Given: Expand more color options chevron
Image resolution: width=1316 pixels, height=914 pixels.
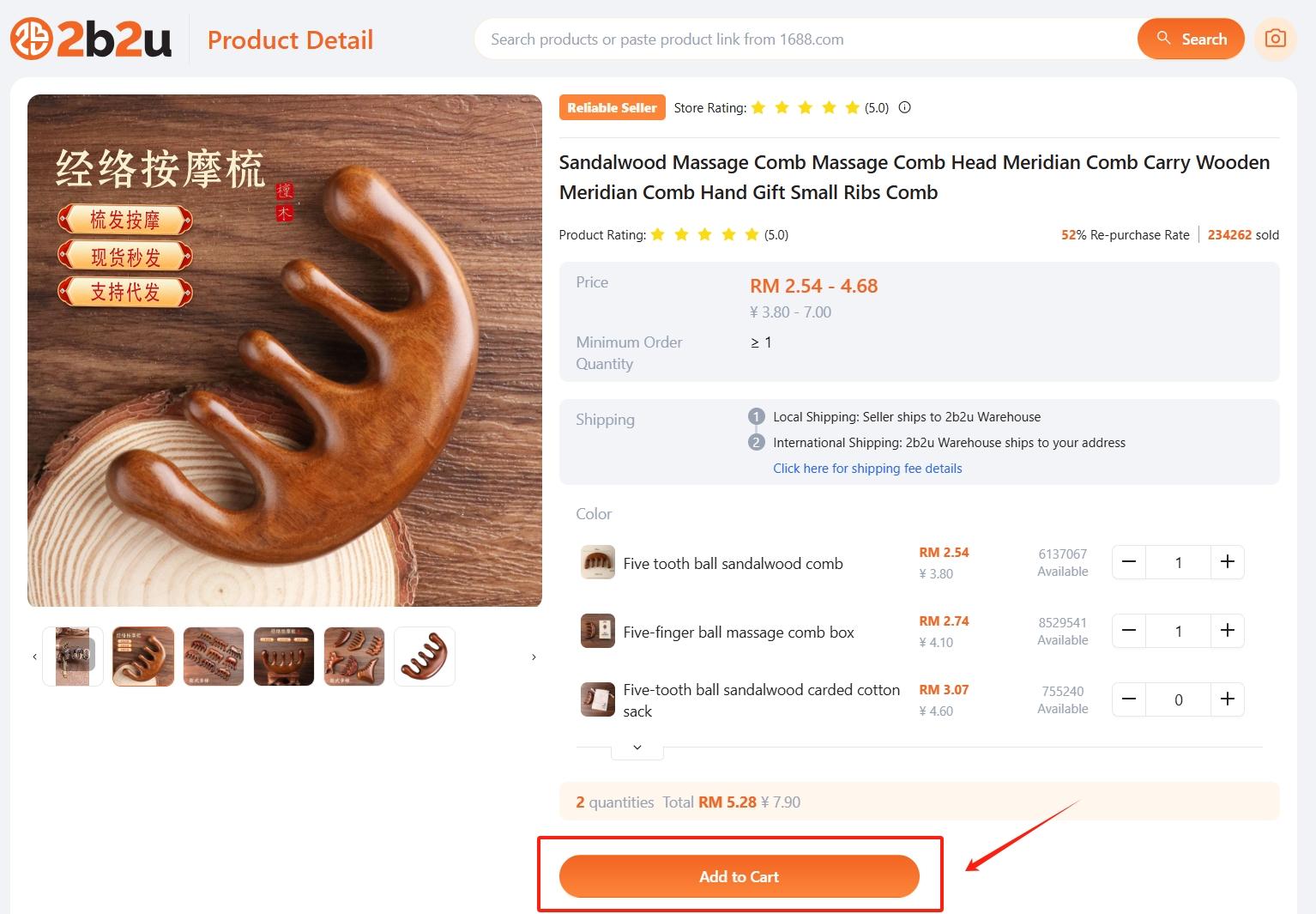Looking at the screenshot, I should coord(637,748).
